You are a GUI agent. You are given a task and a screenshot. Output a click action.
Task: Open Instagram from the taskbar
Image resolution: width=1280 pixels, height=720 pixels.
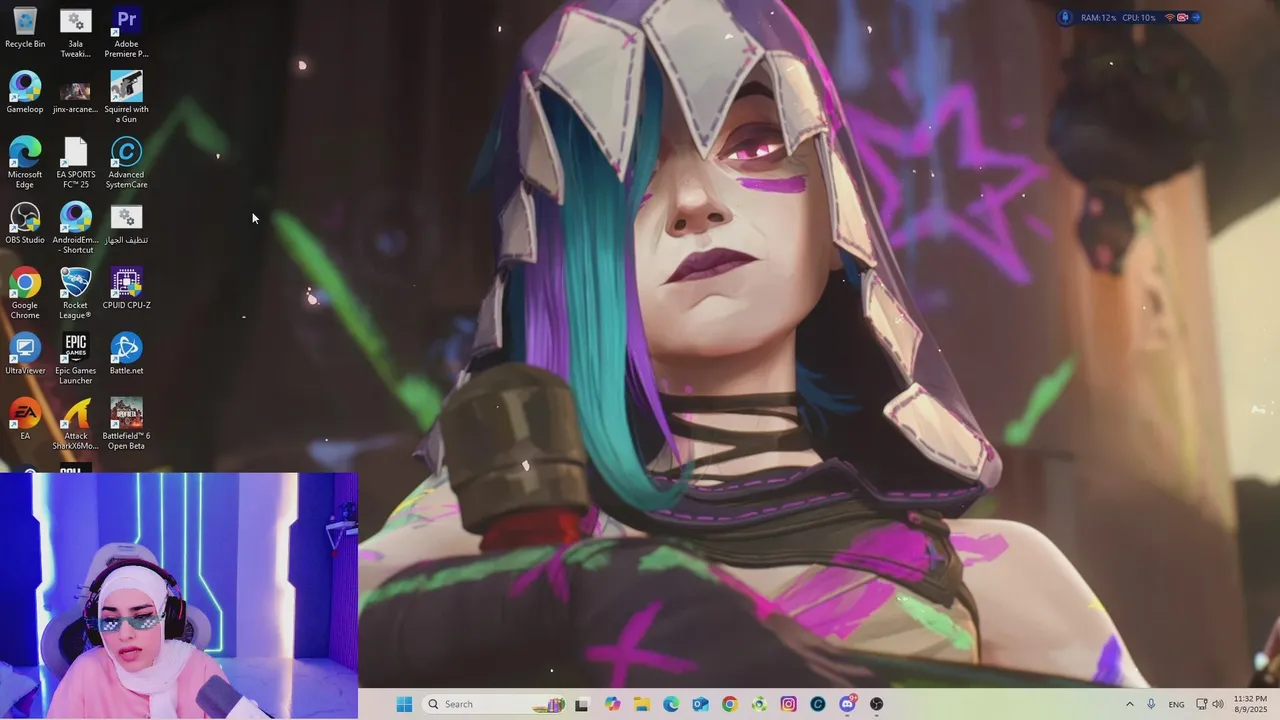[x=789, y=704]
